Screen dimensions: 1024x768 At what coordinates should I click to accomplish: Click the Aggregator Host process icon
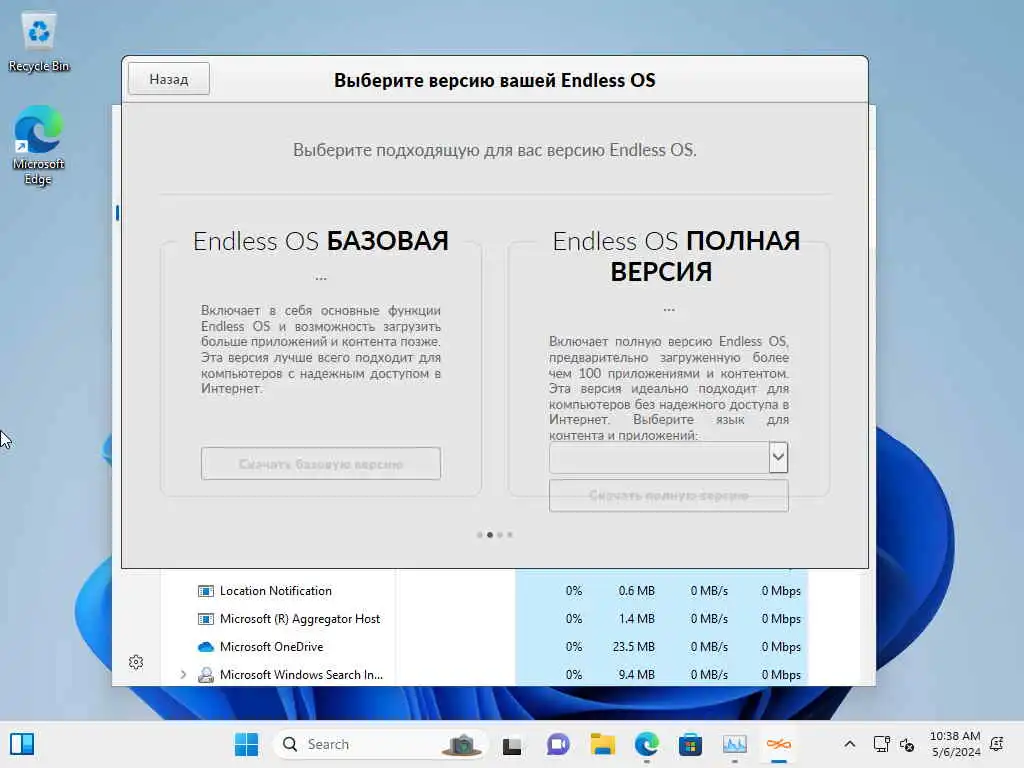206,619
